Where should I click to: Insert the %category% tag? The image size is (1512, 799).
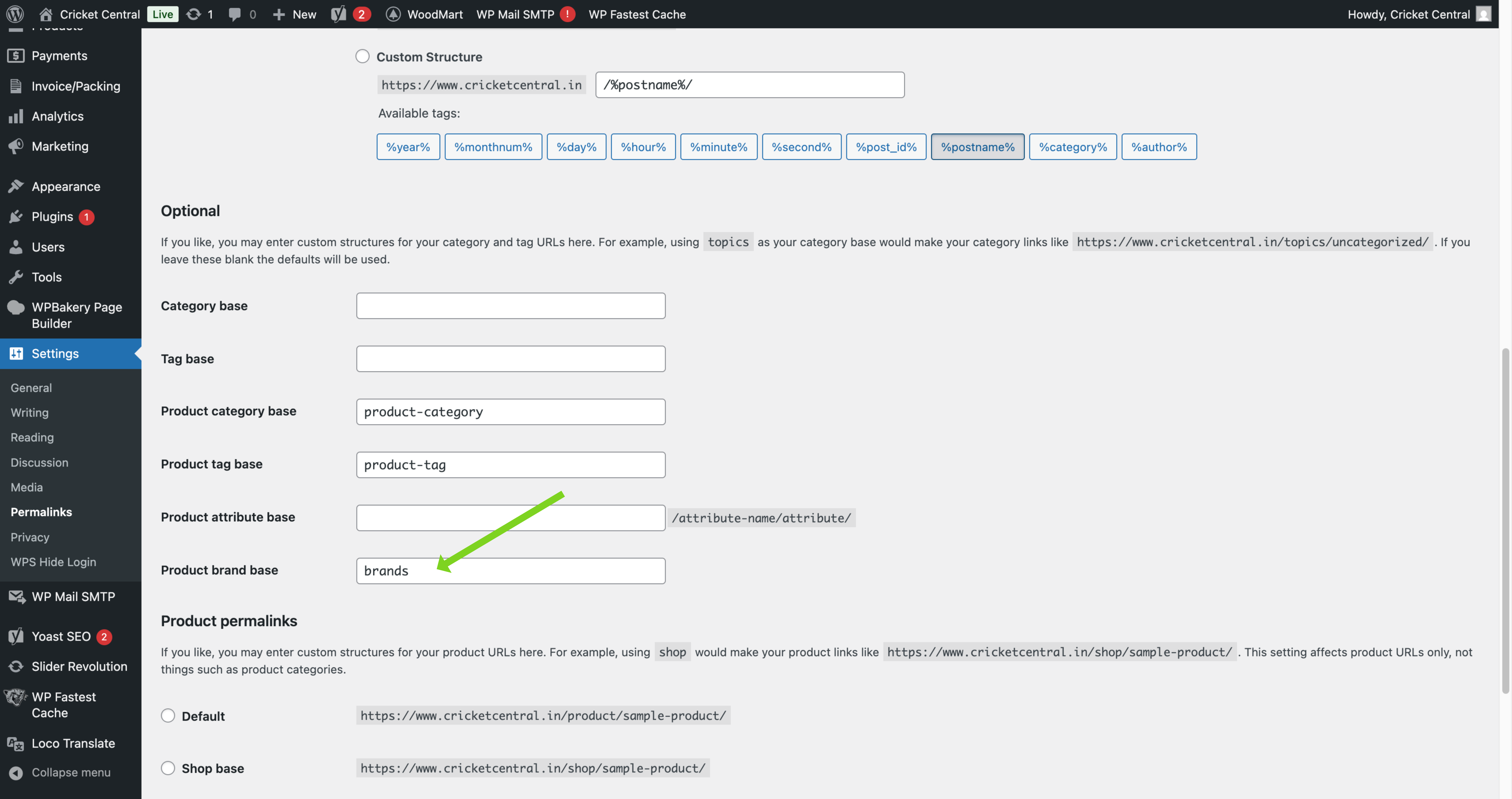click(1073, 147)
